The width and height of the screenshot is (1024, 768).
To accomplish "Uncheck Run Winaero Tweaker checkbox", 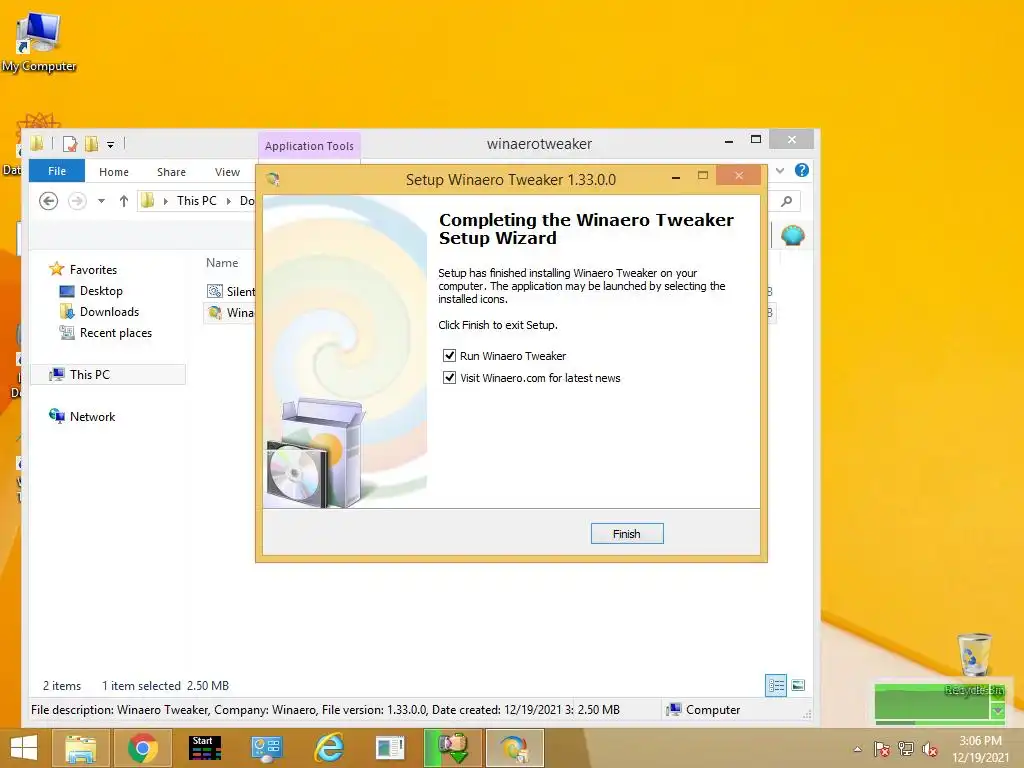I will 449,355.
